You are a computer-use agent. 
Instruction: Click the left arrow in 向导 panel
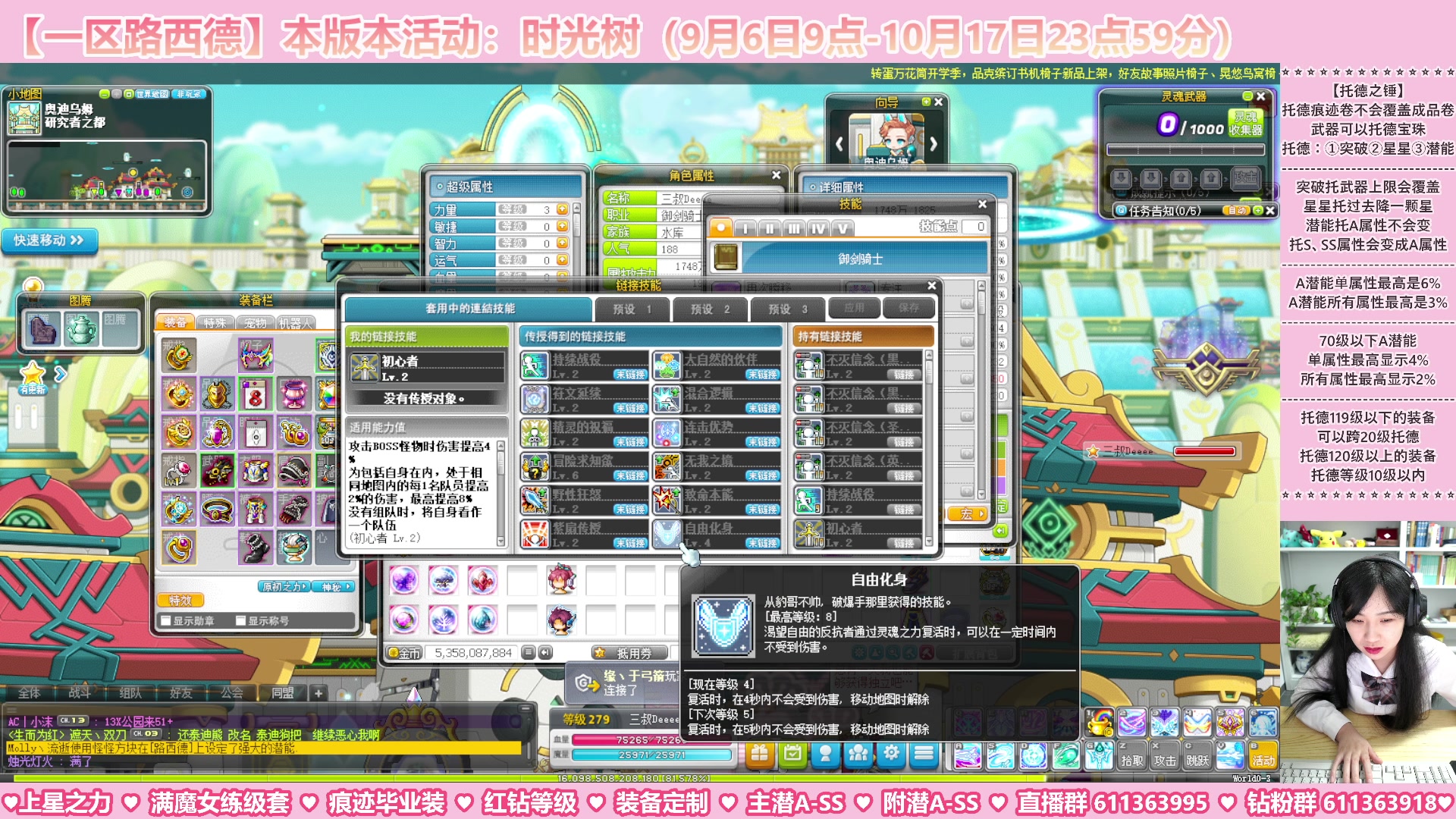pyautogui.click(x=839, y=143)
